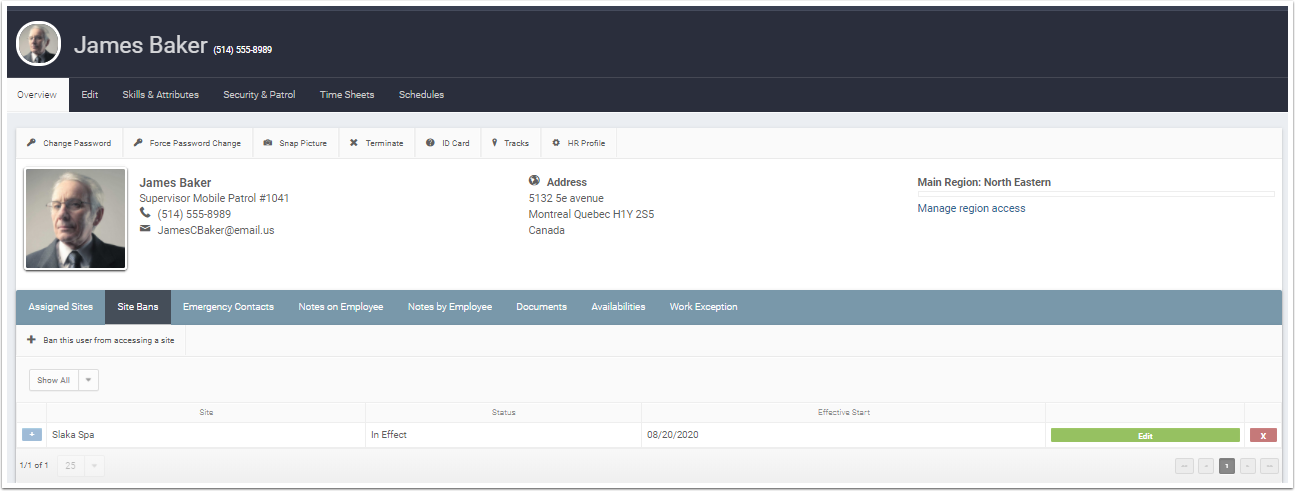1295x491 pixels.
Task: Select the Site Bans tab
Action: tap(138, 307)
